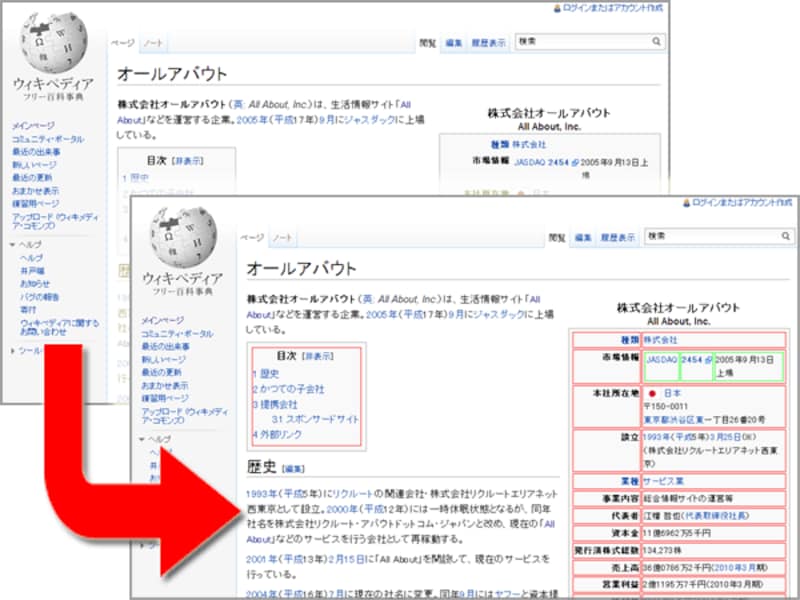Open the JASDAQ link in the infobox
This screenshot has height=600, width=800.
pos(662,359)
